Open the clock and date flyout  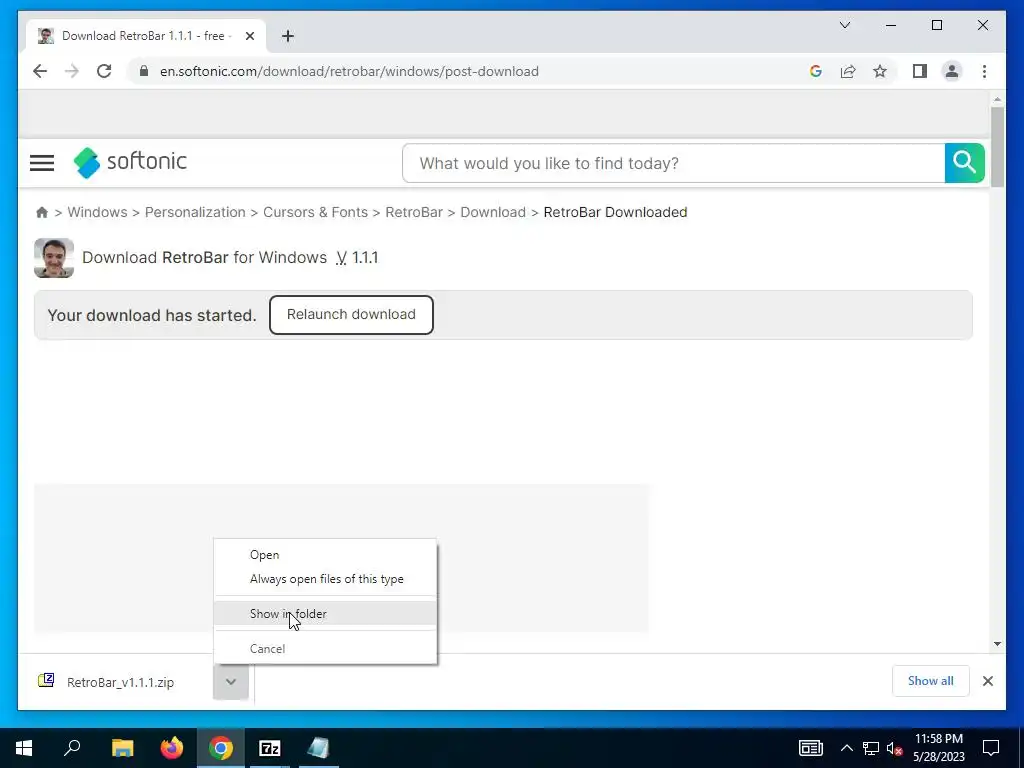click(x=938, y=748)
